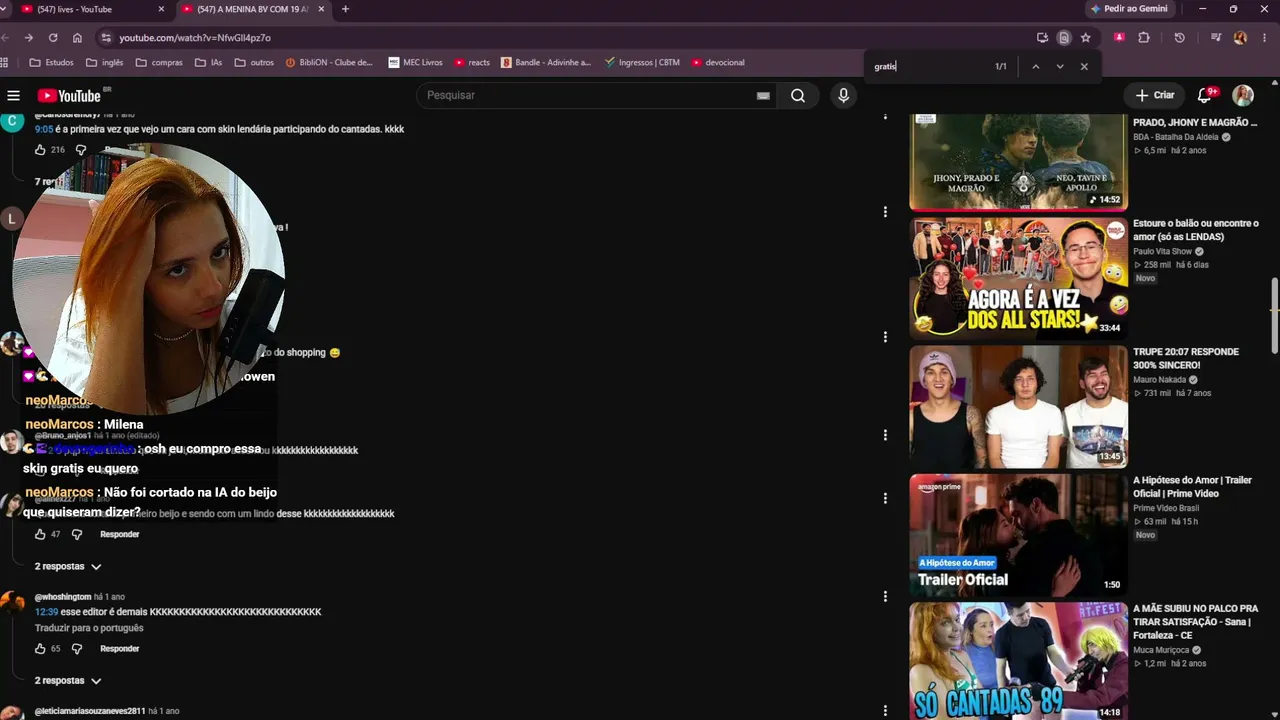This screenshot has height=720, width=1280.
Task: Open the Bandle bookmark
Action: [546, 62]
